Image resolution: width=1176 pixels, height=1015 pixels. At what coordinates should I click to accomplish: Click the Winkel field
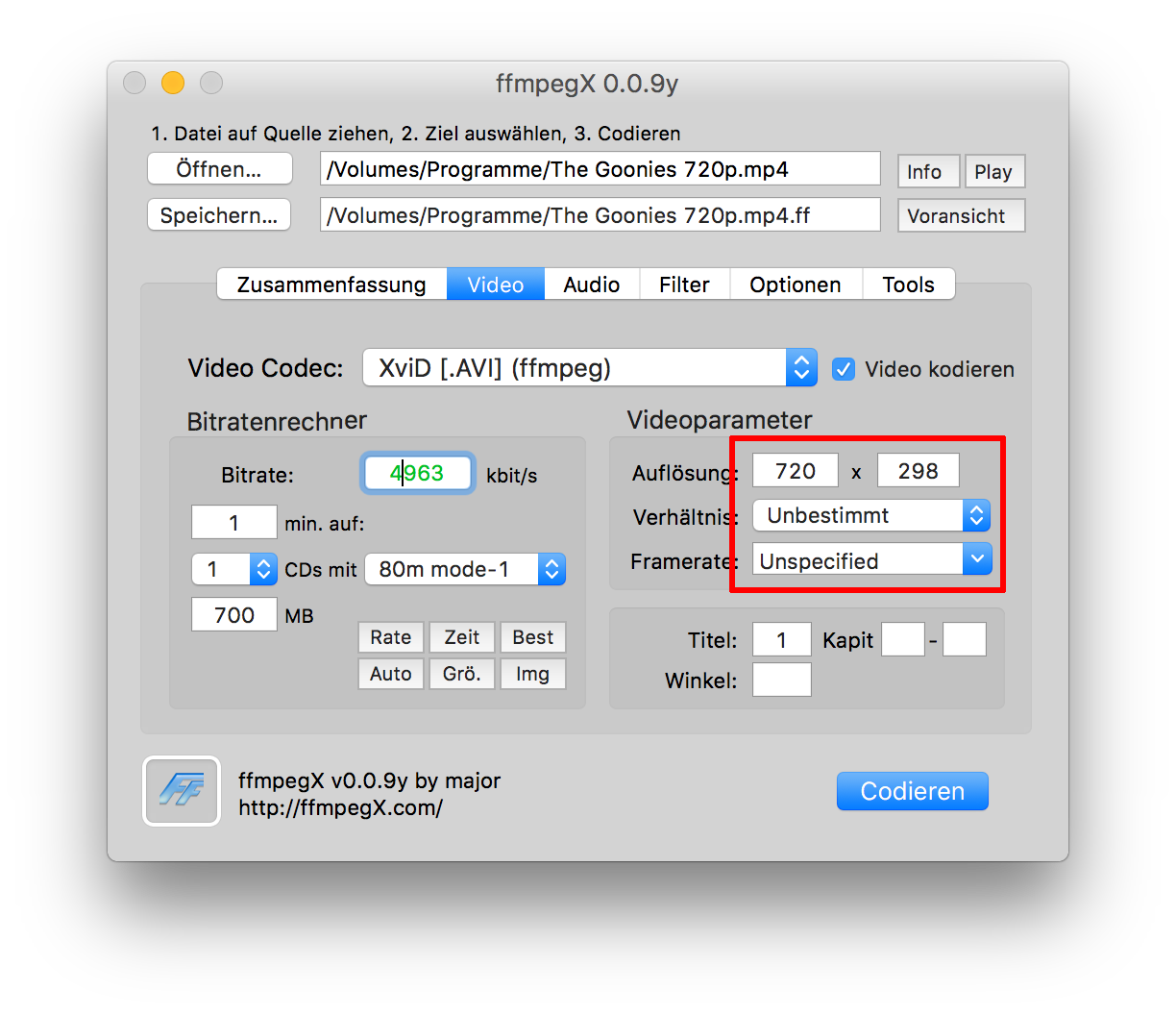782,680
